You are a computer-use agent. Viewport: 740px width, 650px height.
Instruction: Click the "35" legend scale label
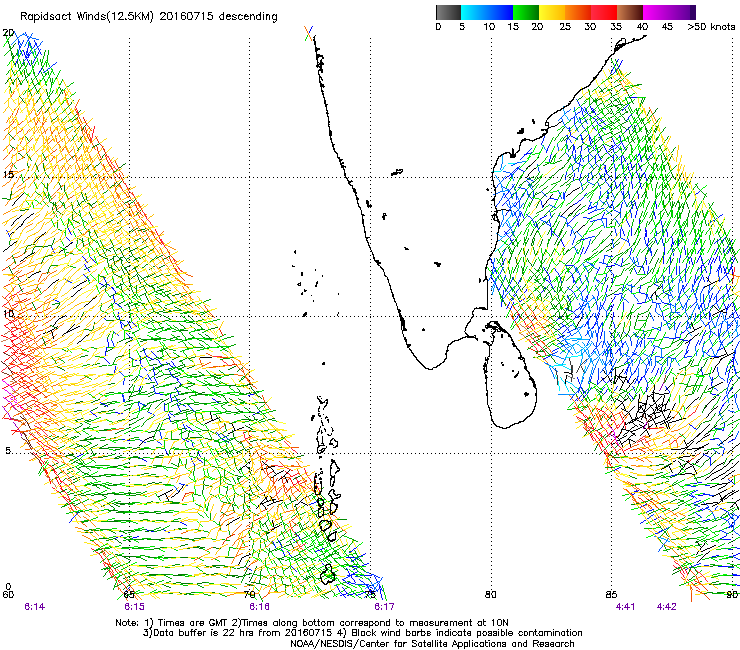[x=616, y=27]
